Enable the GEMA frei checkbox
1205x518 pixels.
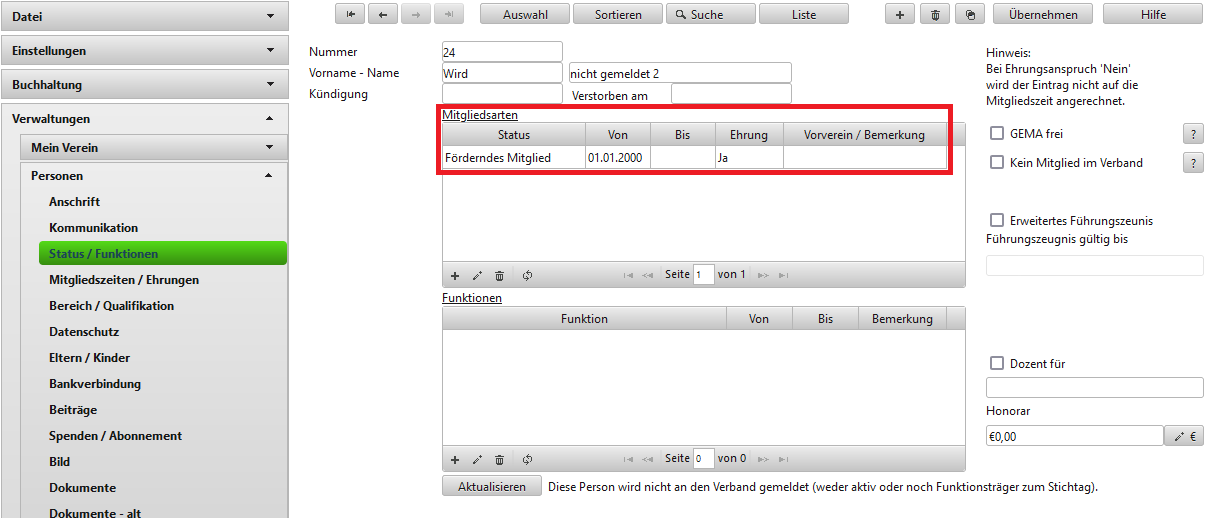tap(997, 133)
